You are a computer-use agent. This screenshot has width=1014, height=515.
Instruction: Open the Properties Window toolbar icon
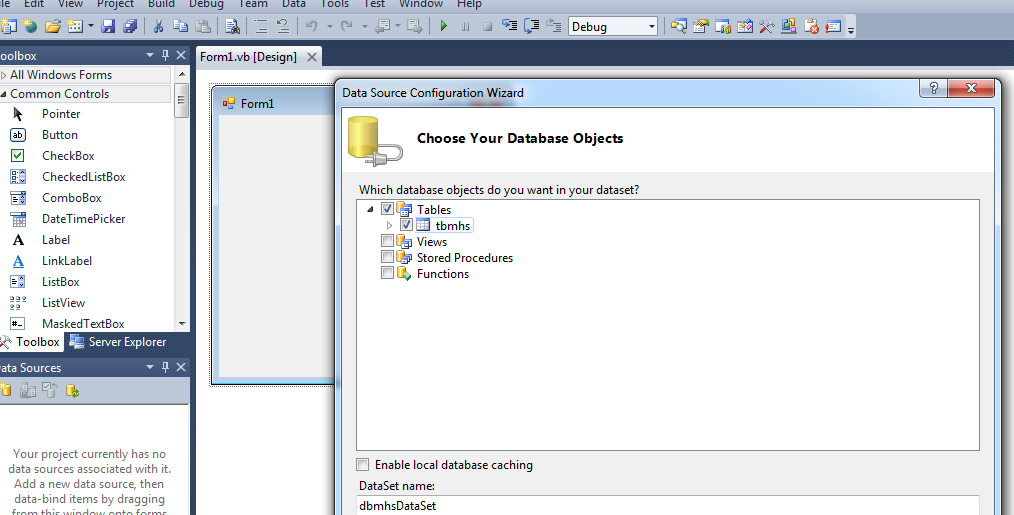coord(700,27)
